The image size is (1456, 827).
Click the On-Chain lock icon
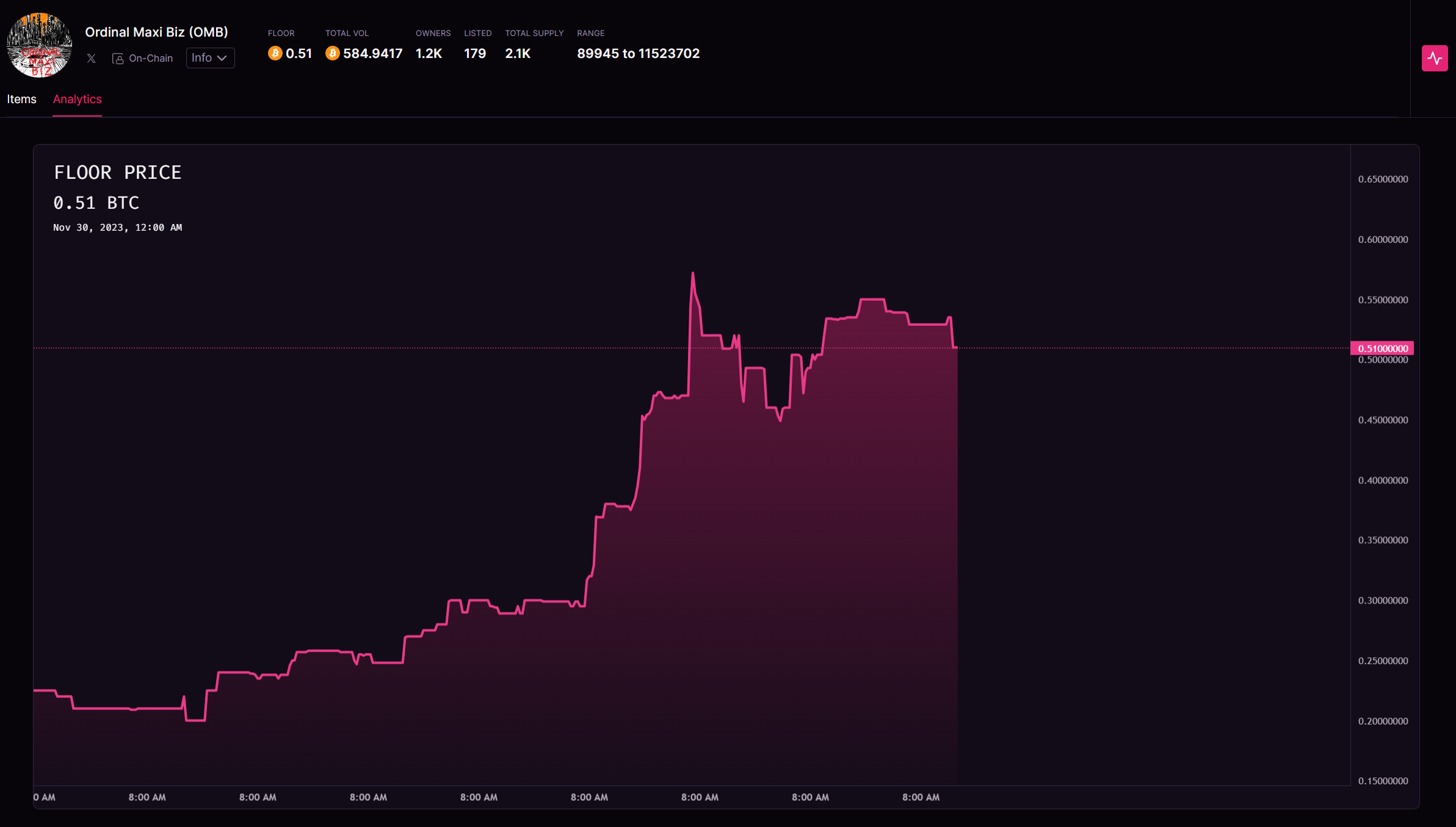pyautogui.click(x=118, y=59)
